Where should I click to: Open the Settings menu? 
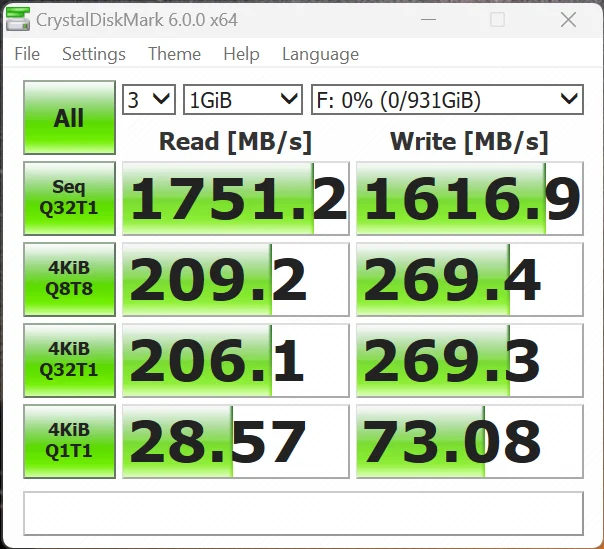click(94, 54)
